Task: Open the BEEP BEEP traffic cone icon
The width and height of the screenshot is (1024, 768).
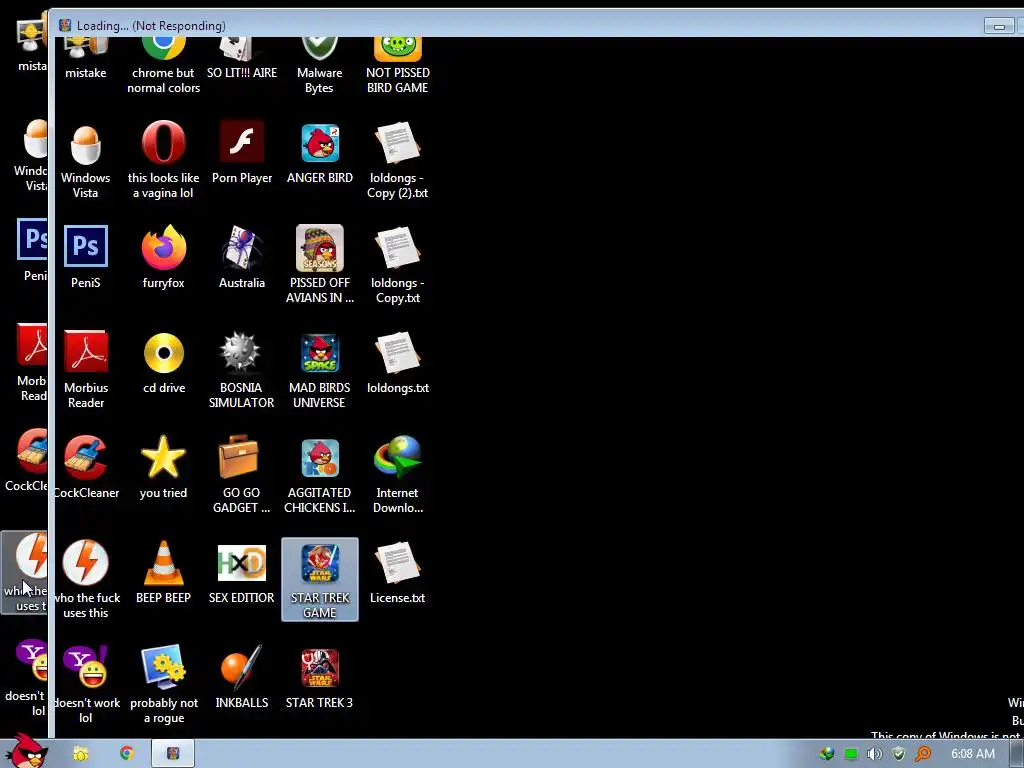Action: 163,562
